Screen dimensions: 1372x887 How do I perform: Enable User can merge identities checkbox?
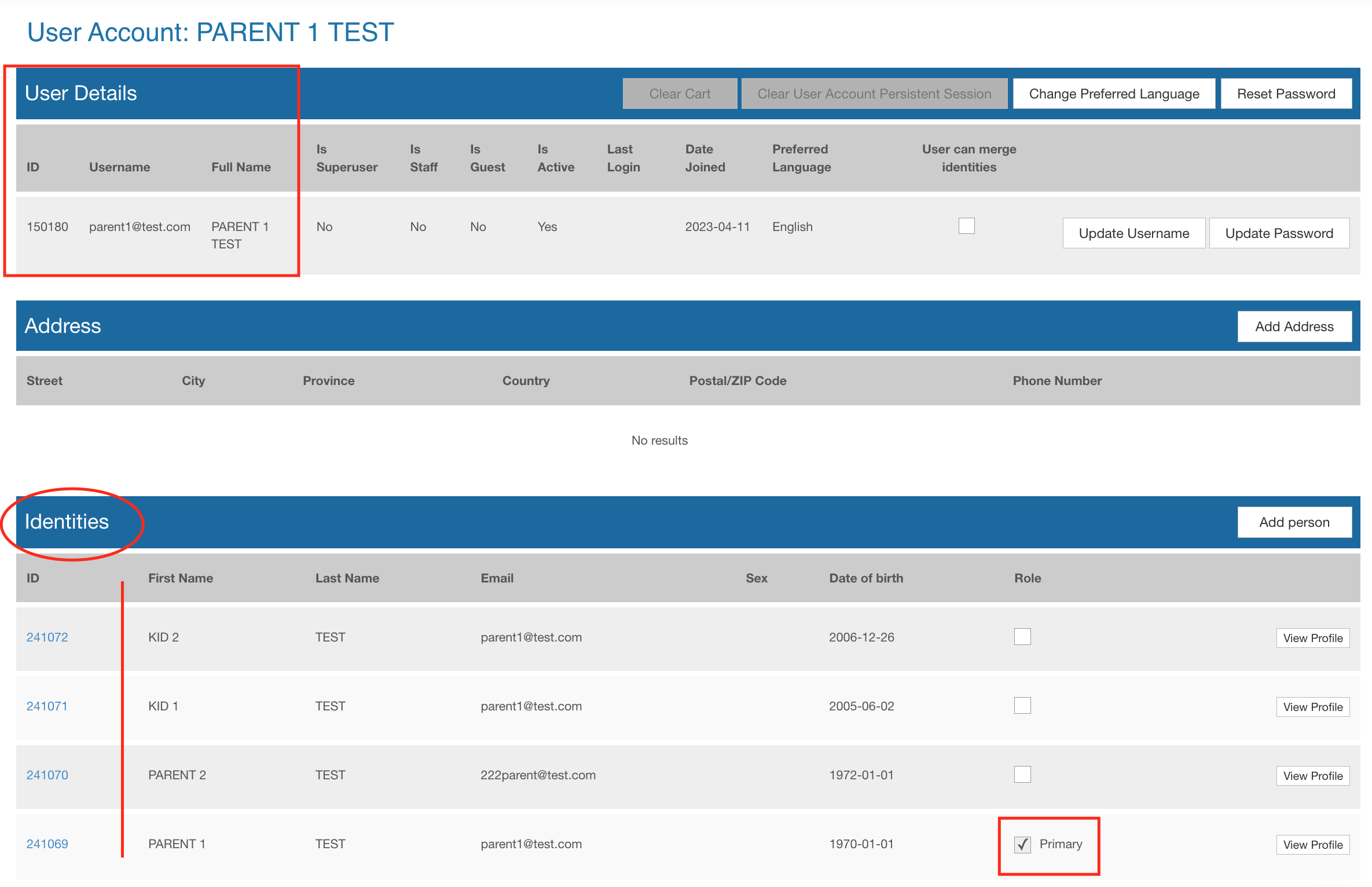[x=966, y=226]
